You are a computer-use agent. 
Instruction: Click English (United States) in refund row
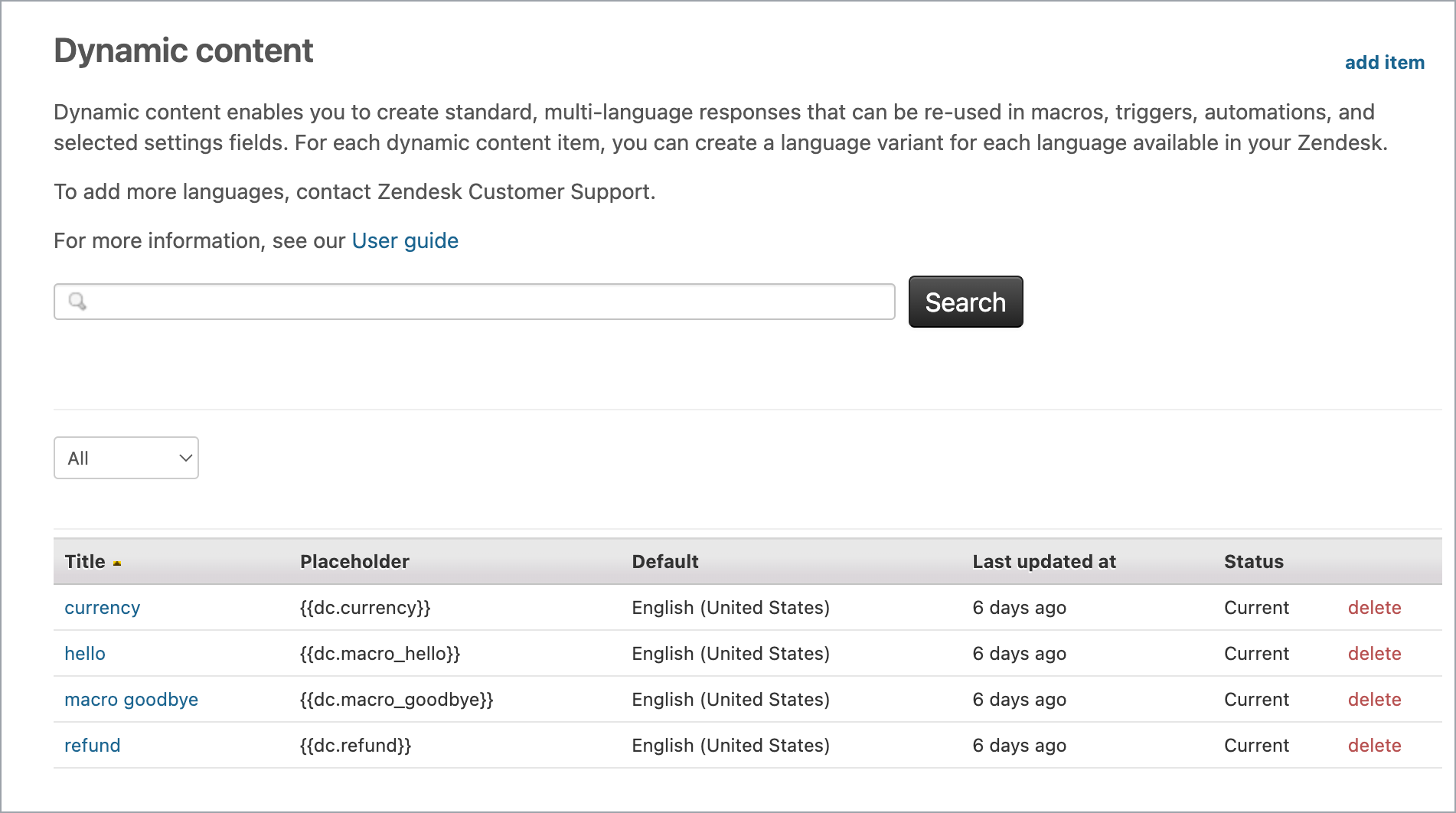click(x=731, y=746)
